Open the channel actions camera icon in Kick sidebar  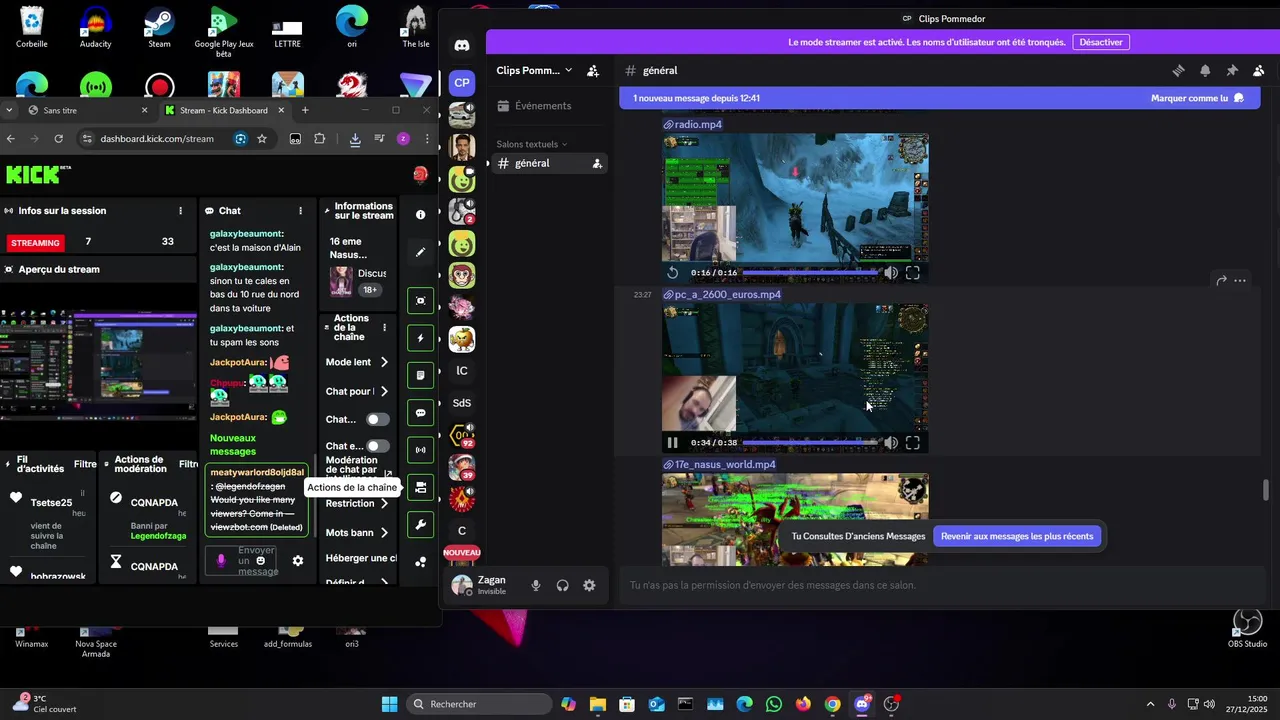point(420,487)
